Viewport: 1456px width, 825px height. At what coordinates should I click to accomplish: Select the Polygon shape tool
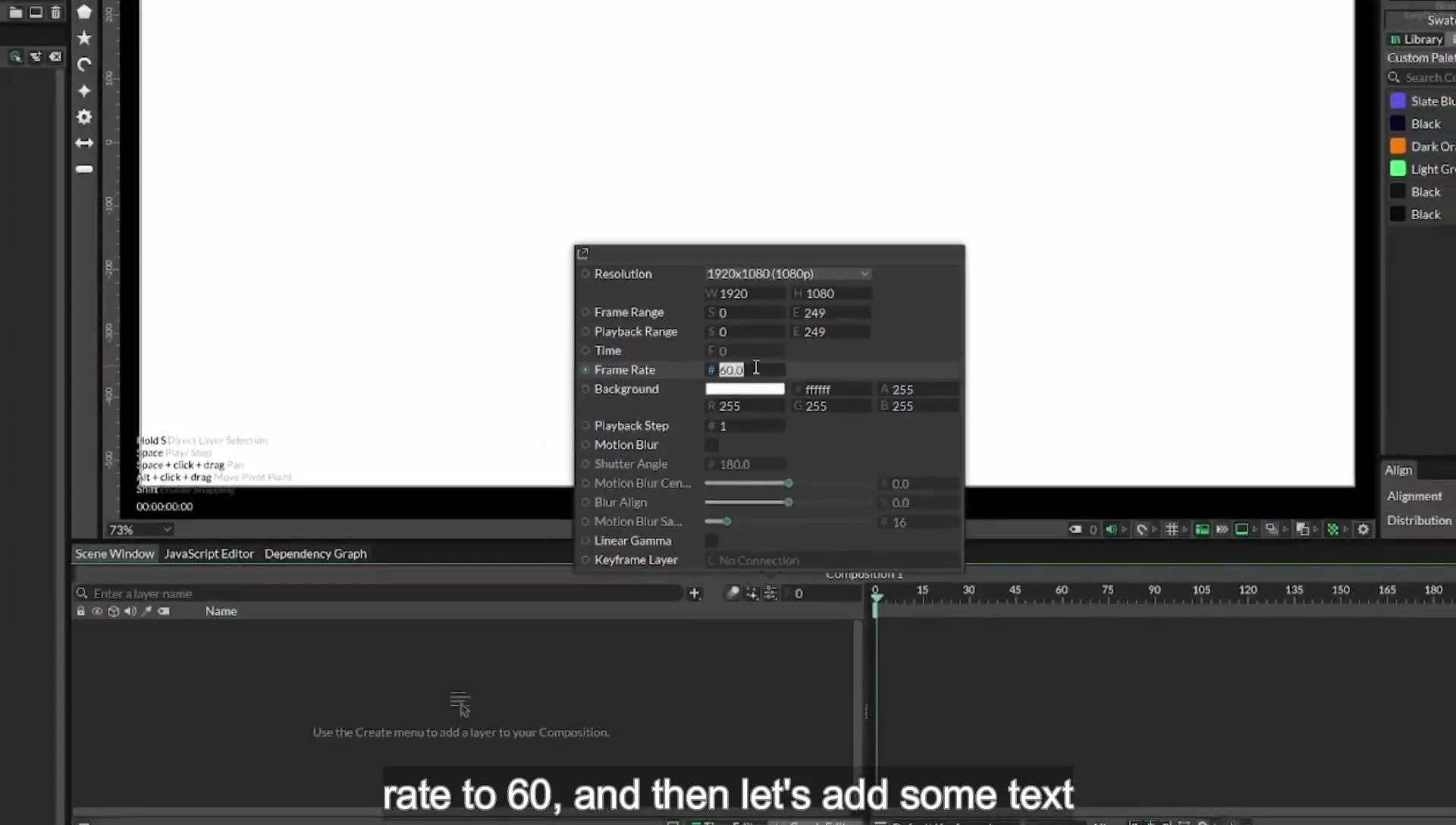click(84, 12)
